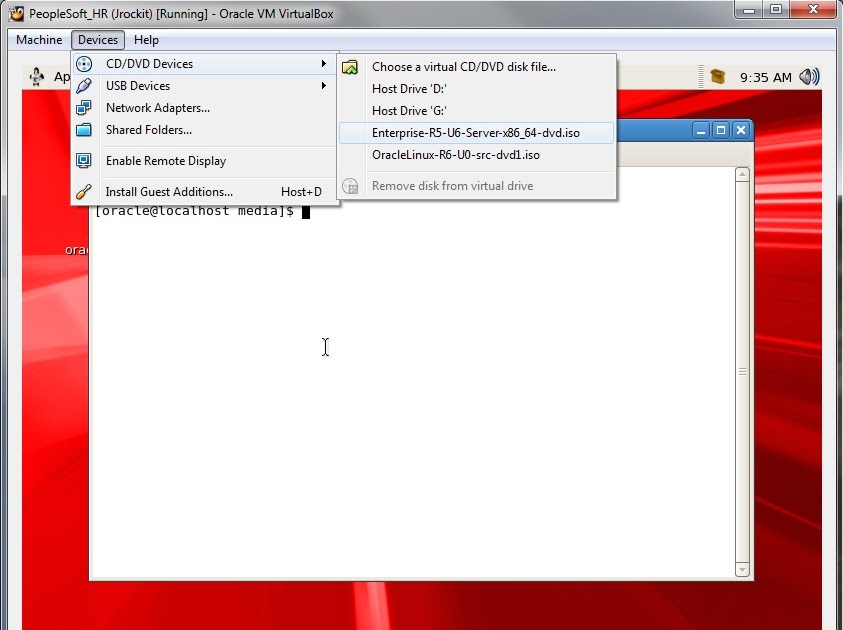Close the guest terminal window
843x630 pixels.
tap(741, 130)
